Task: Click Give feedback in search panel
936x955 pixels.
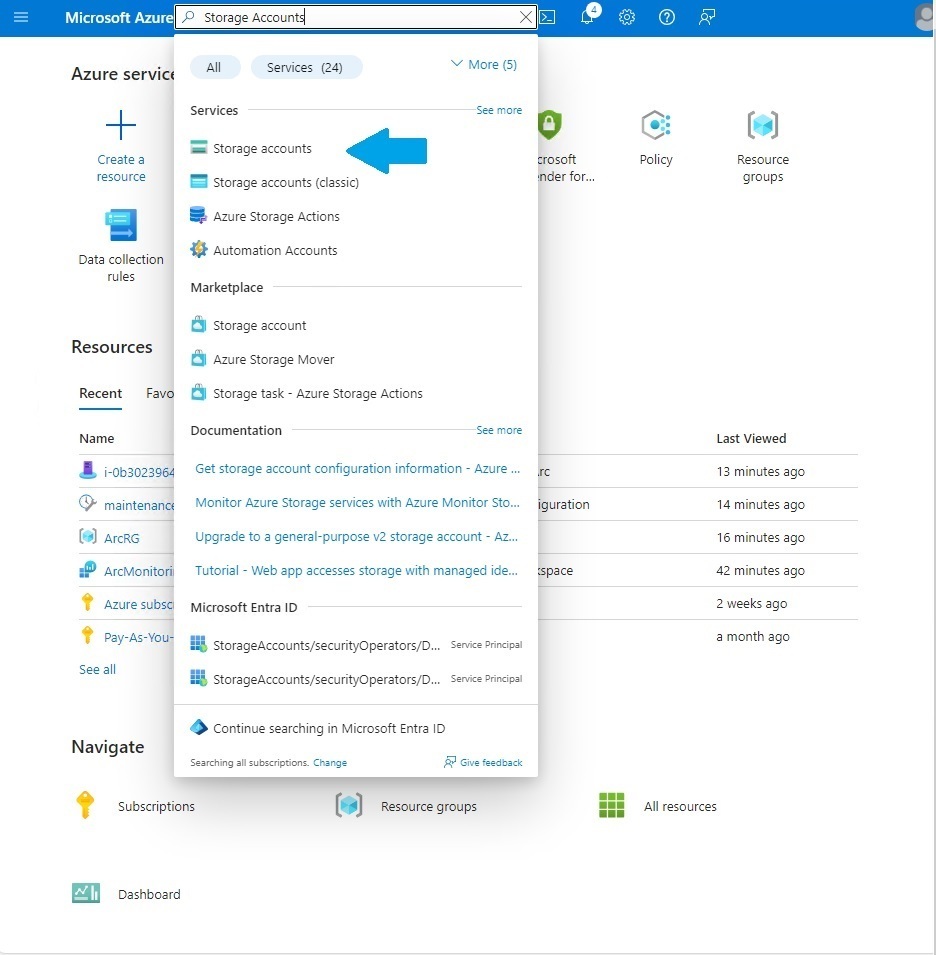Action: point(483,763)
